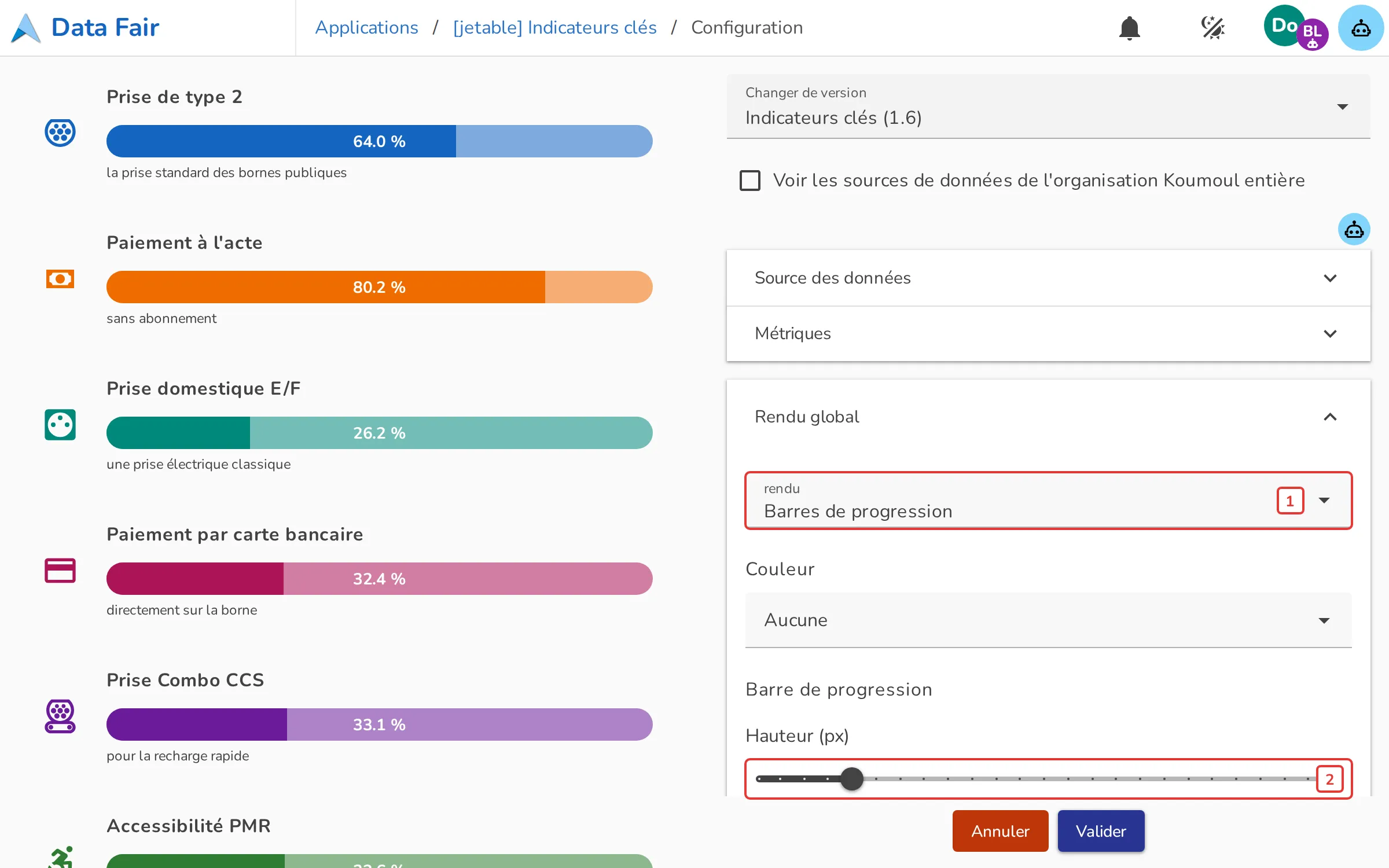
Task: Click the Prise de type 2 64.0 % bar
Action: click(x=379, y=141)
